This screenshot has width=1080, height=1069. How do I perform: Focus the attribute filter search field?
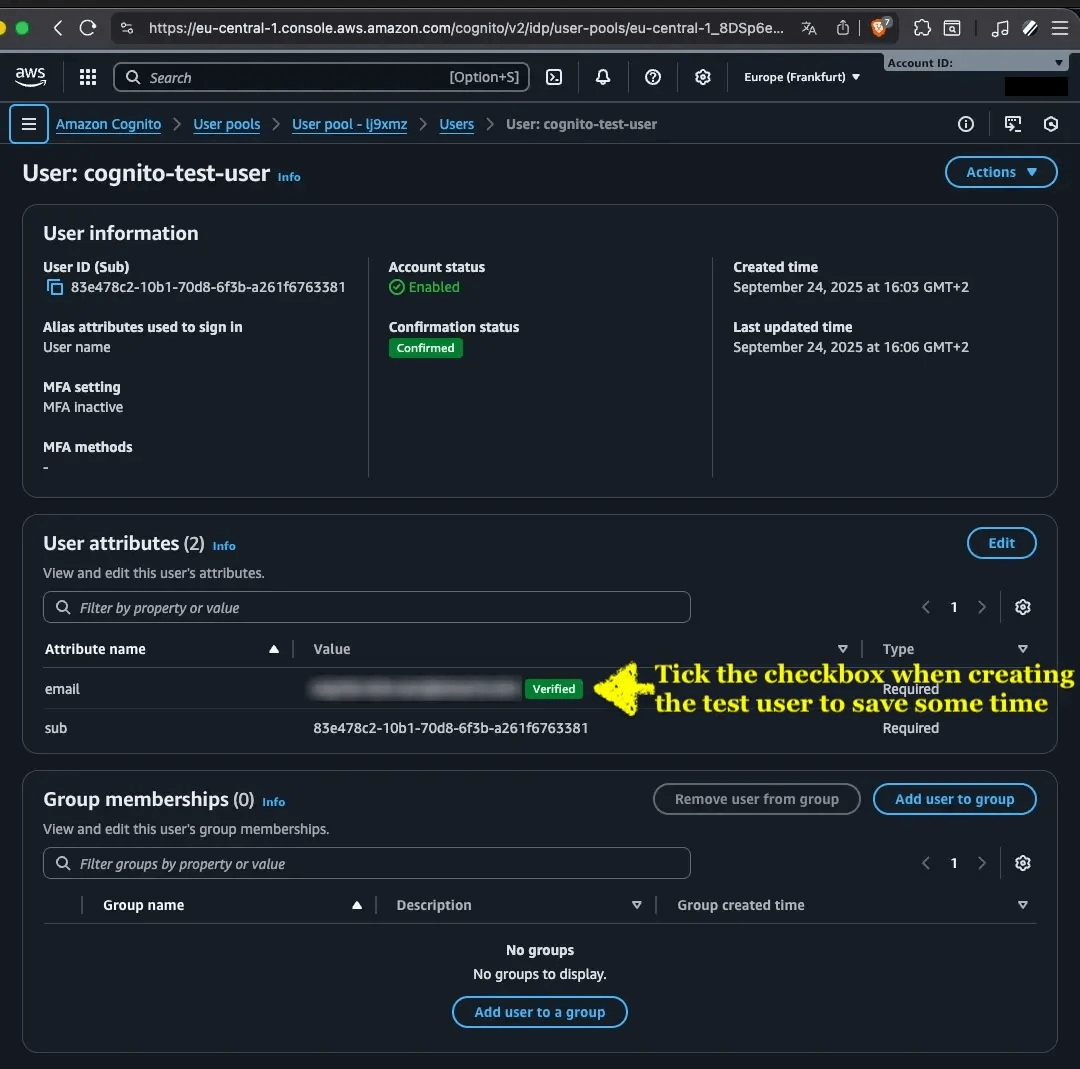366,607
